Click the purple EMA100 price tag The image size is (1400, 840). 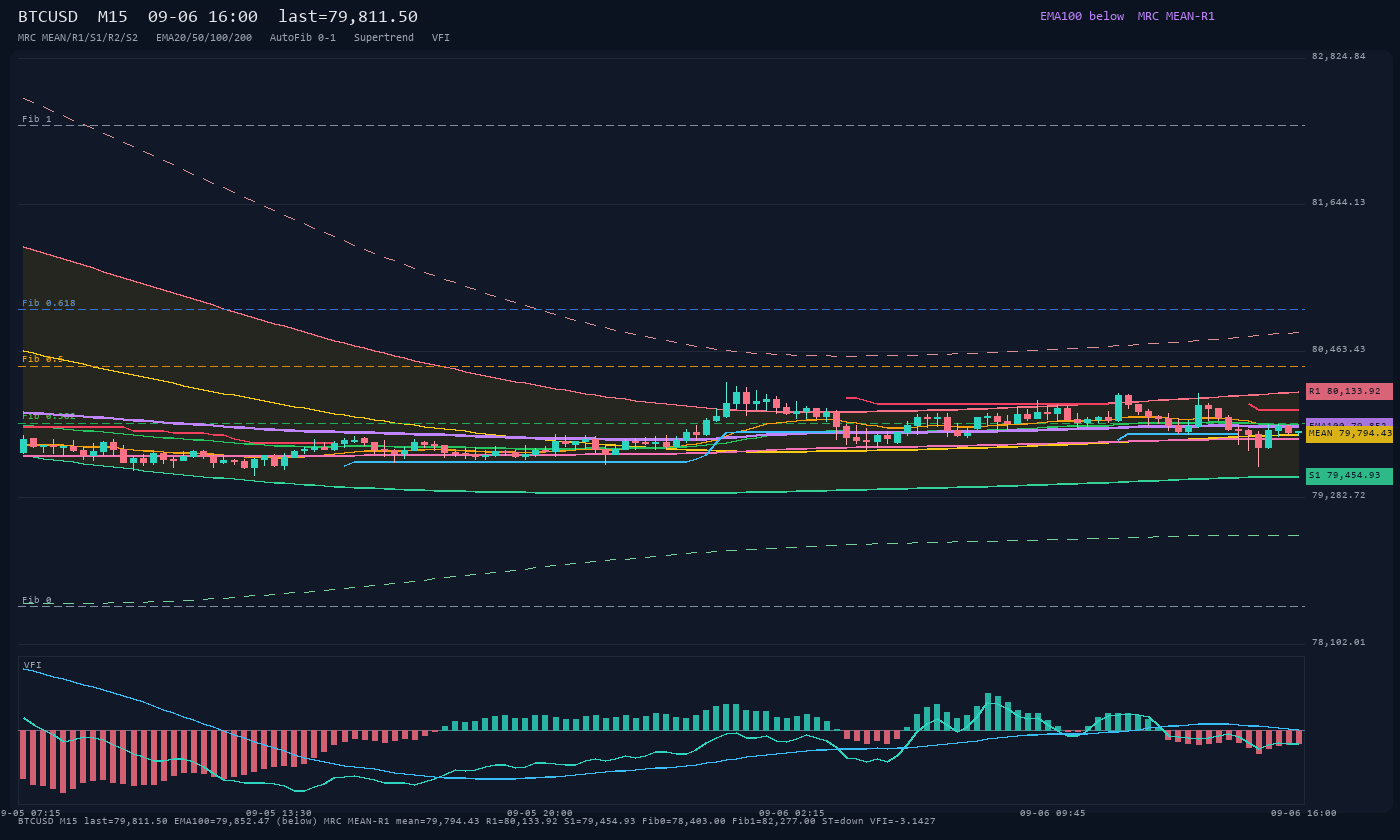[x=1349, y=422]
